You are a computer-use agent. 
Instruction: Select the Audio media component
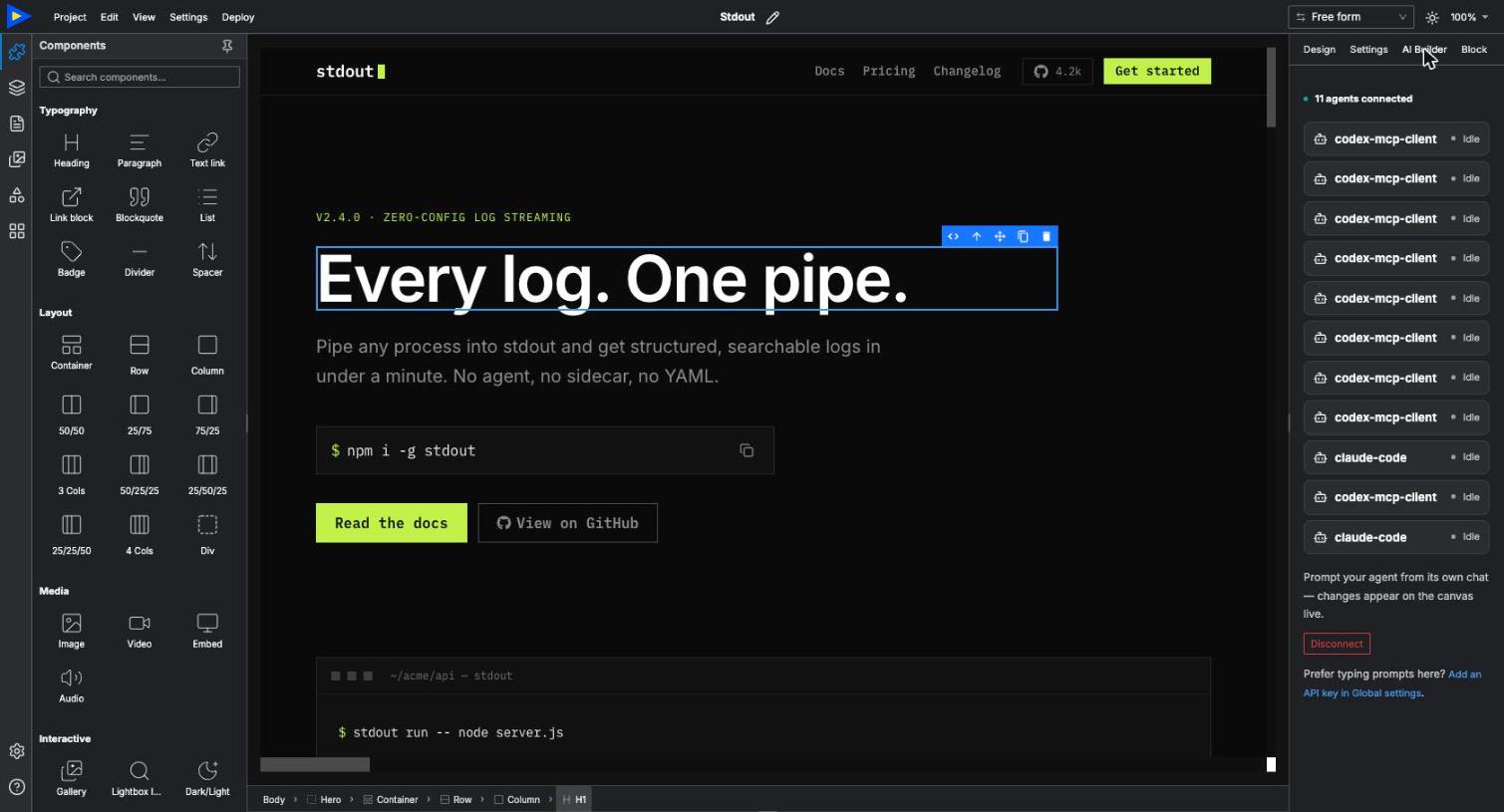pos(72,686)
